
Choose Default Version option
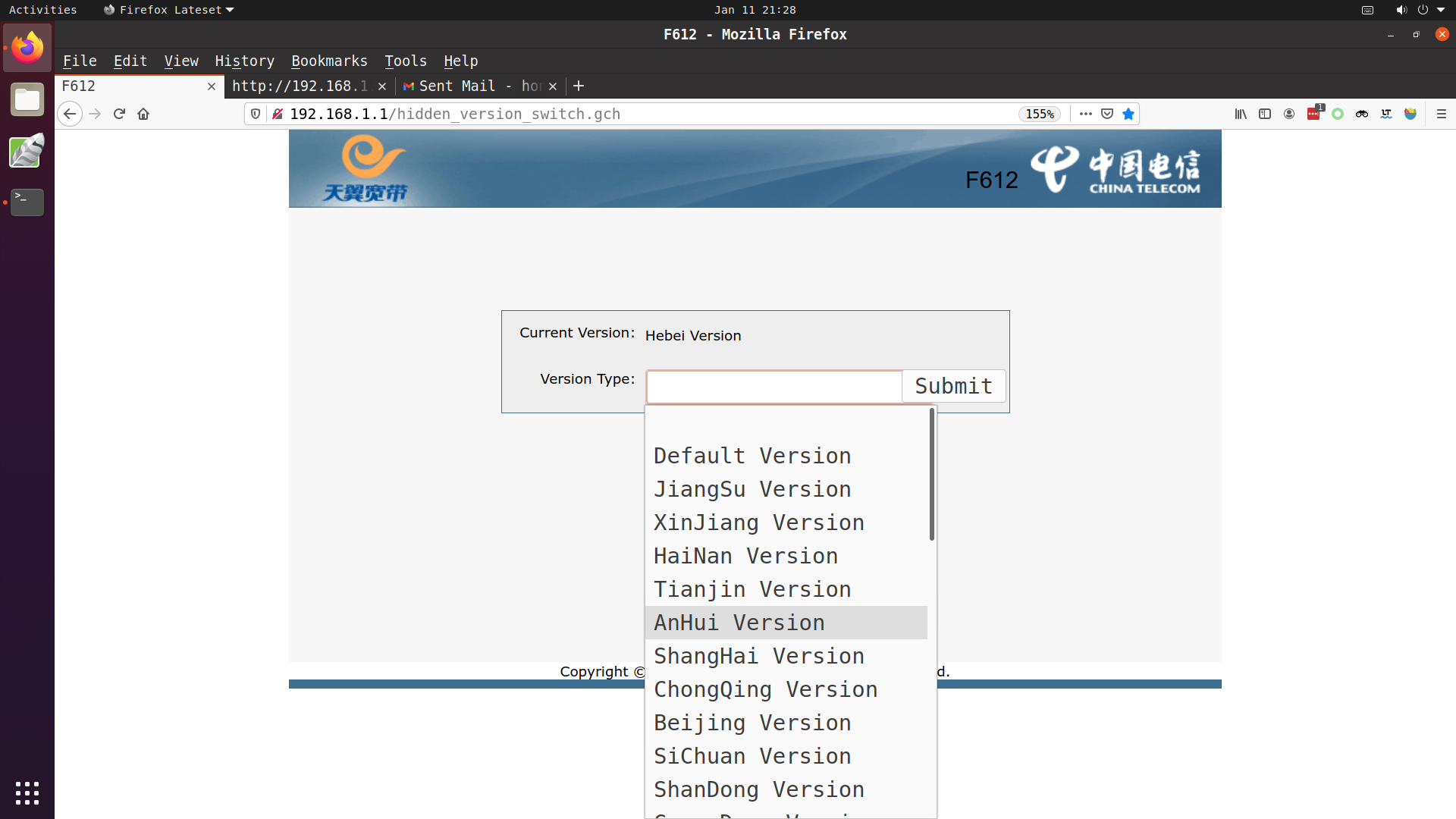786,456
